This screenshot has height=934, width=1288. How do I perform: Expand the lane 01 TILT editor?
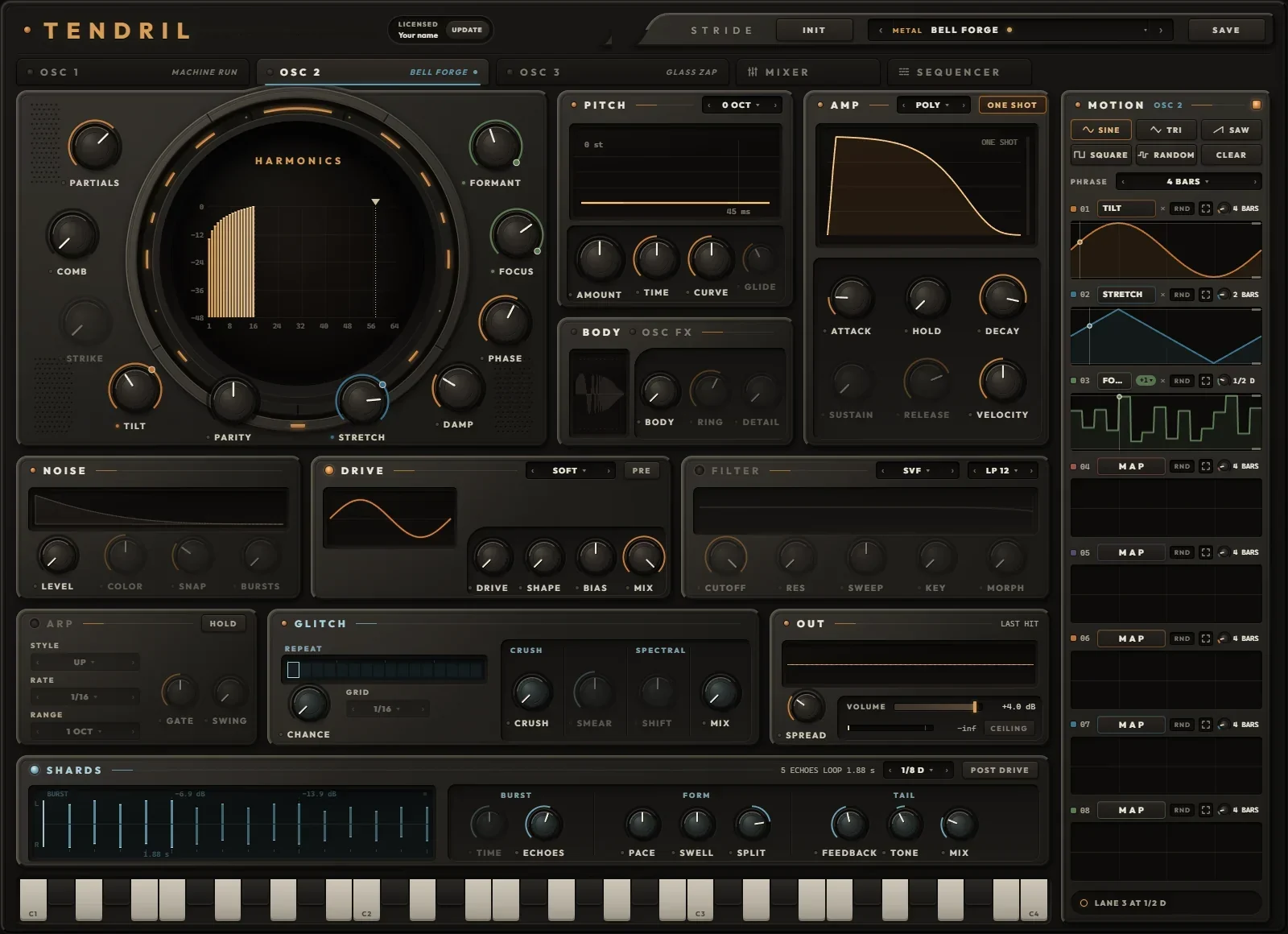1205,209
